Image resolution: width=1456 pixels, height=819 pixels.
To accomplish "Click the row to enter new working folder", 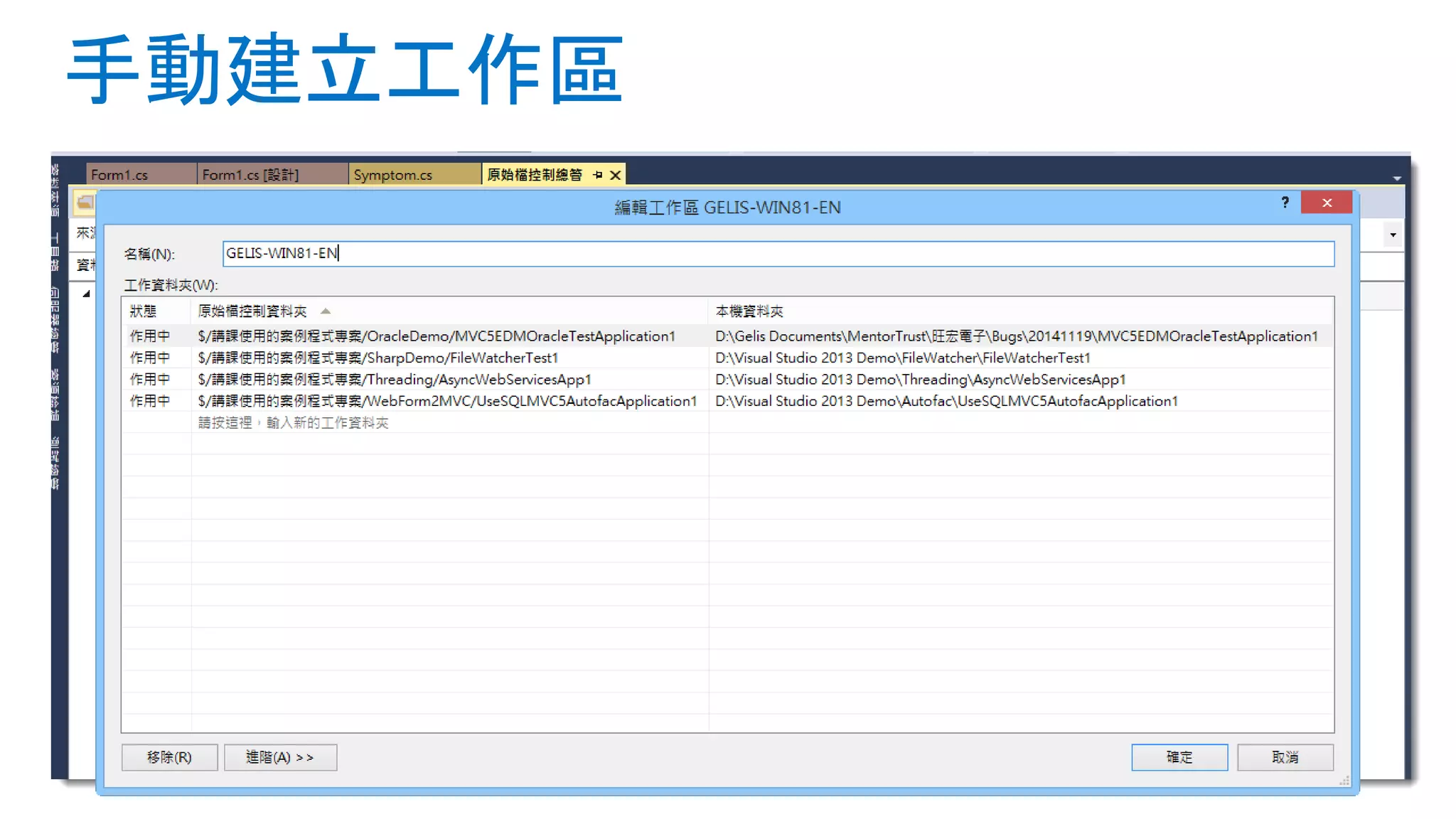I will [293, 423].
